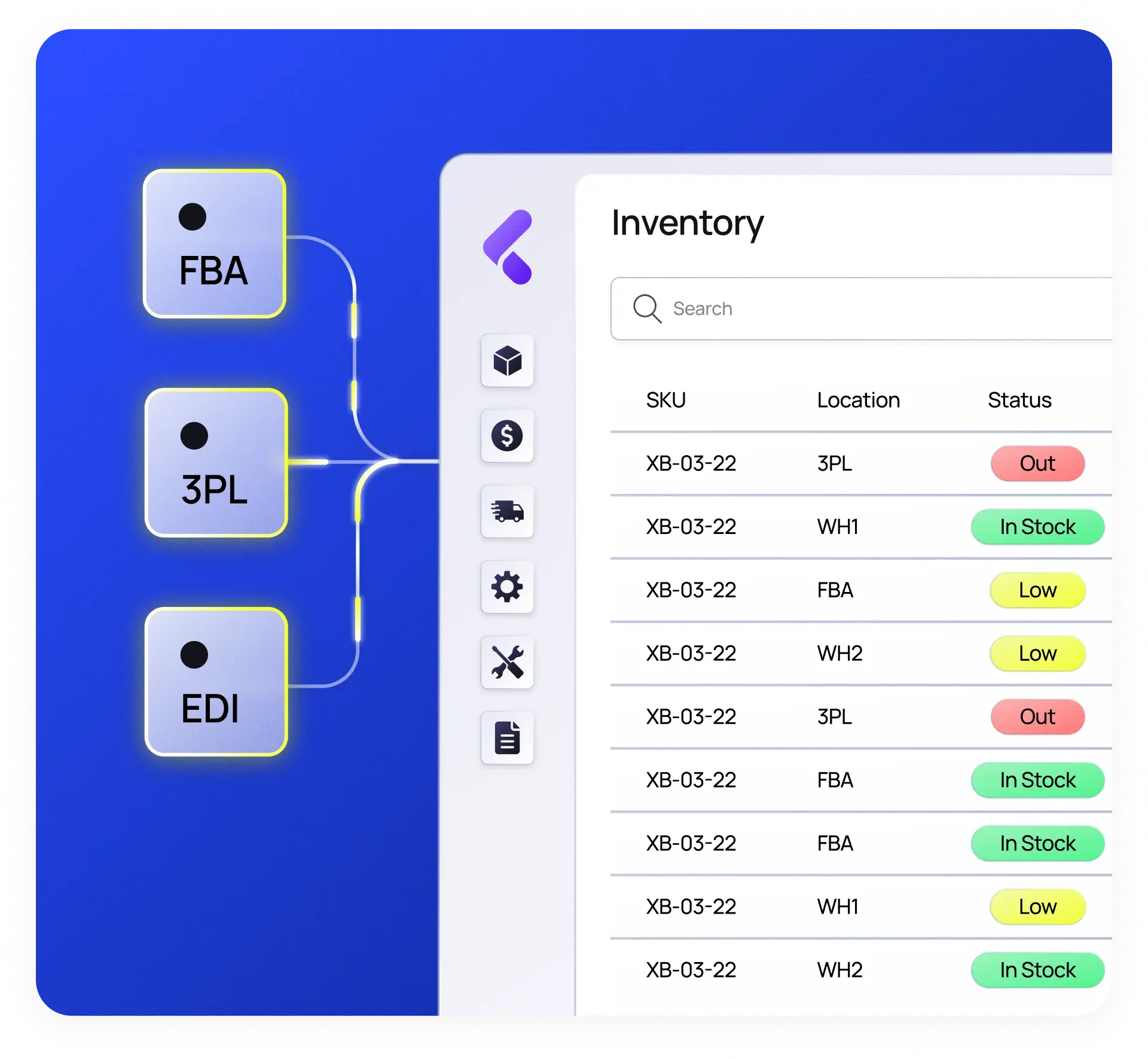This screenshot has width=1148, height=1059.
Task: Click the FBA location in the Low row
Action: point(835,590)
